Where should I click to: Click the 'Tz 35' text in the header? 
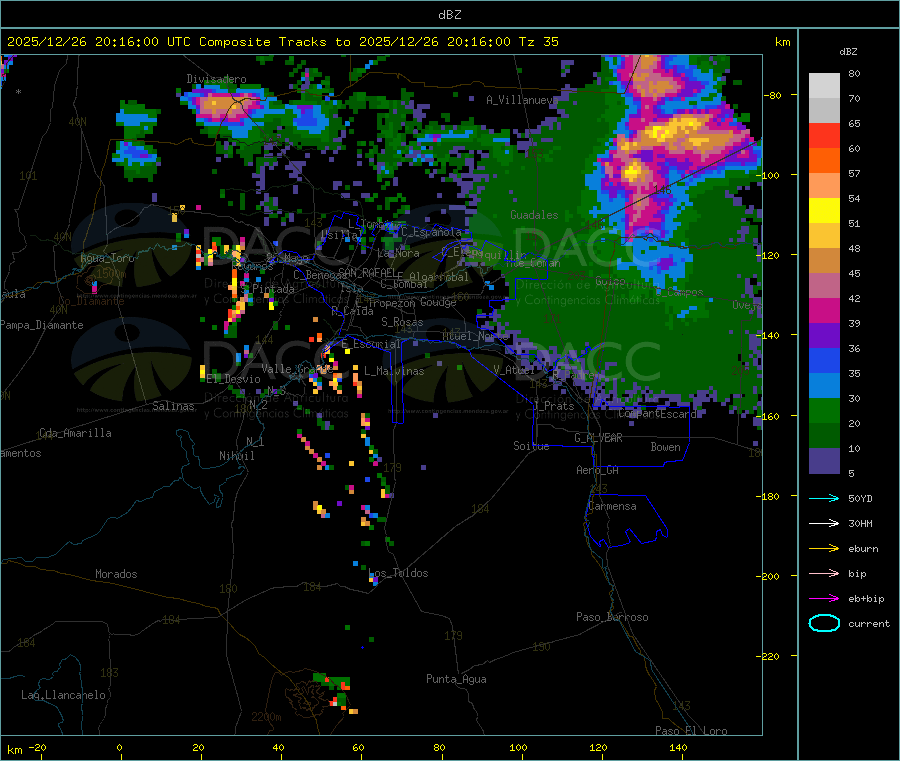(x=538, y=42)
